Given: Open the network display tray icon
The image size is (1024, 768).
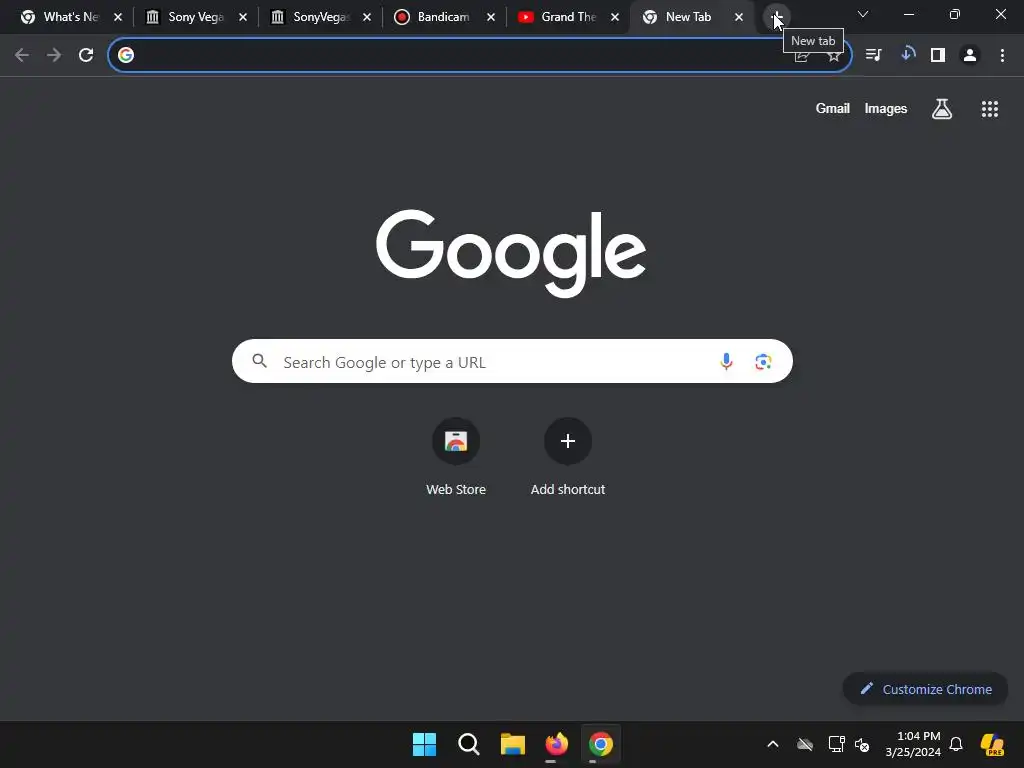Looking at the screenshot, I should (x=836, y=744).
